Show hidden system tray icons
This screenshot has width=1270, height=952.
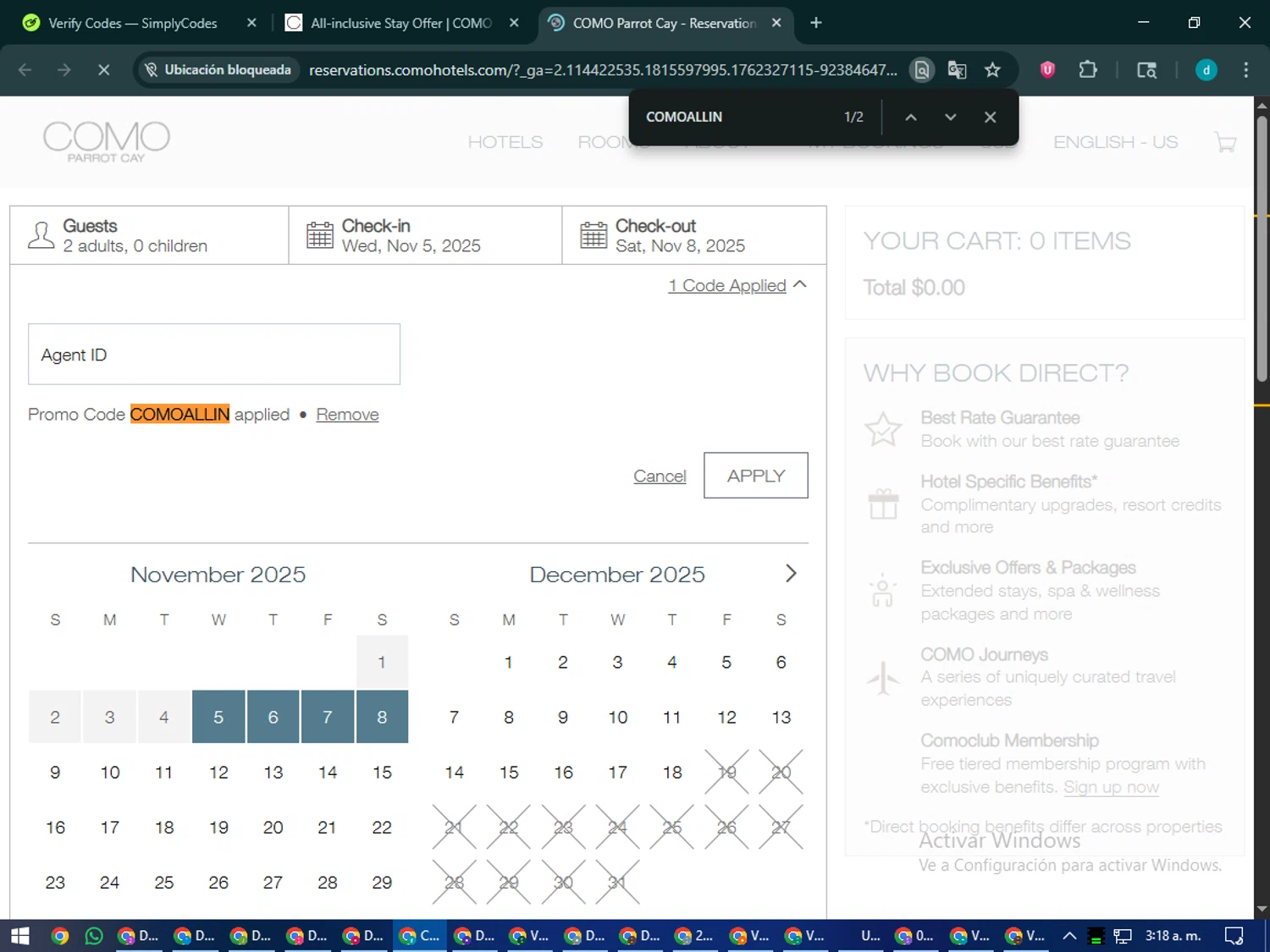pyautogui.click(x=1069, y=936)
